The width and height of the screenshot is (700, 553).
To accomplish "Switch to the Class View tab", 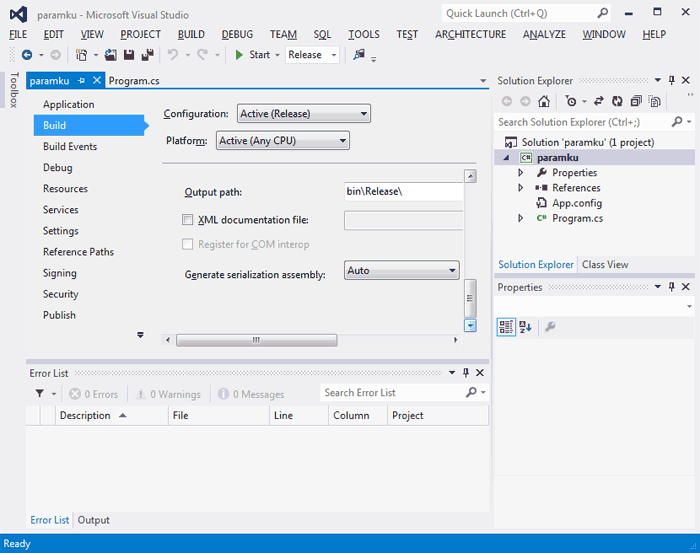I will 605,265.
